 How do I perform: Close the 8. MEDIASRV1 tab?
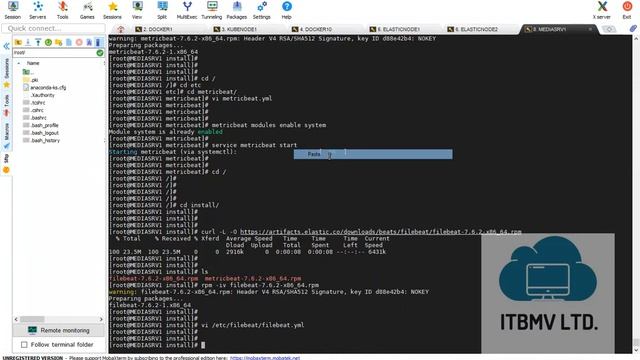coord(590,29)
